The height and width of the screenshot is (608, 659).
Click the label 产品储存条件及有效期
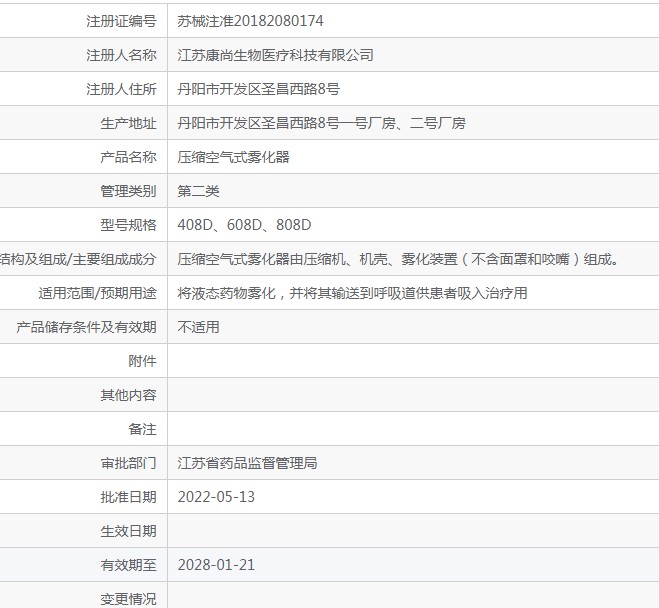coord(86,327)
